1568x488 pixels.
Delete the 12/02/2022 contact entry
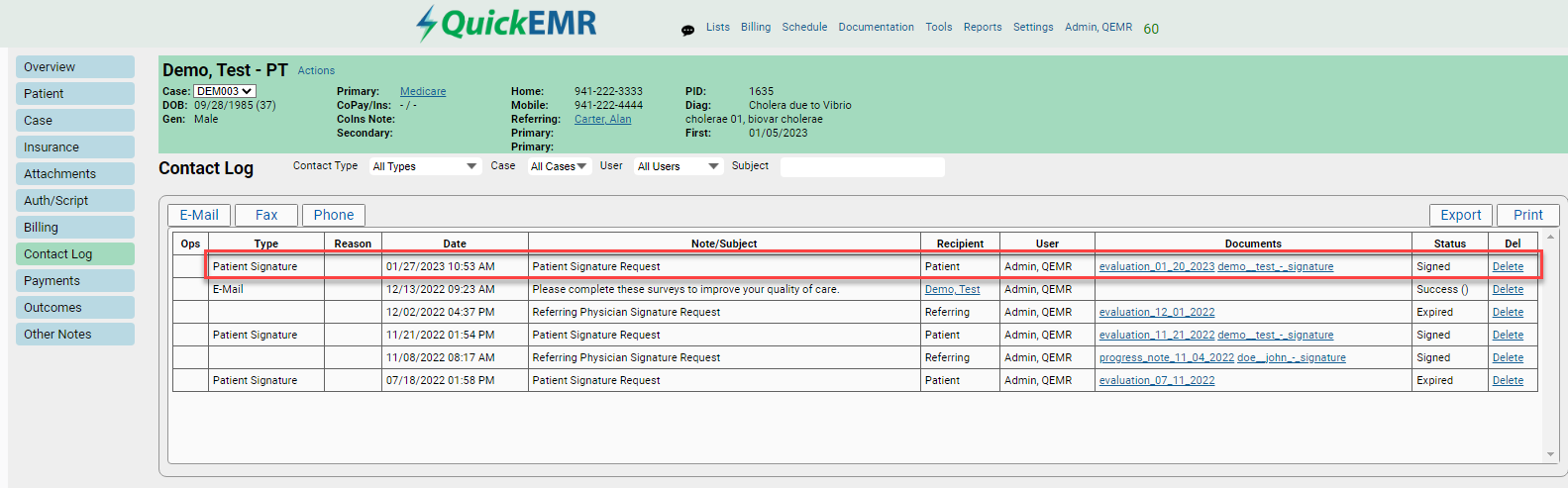(x=1508, y=312)
